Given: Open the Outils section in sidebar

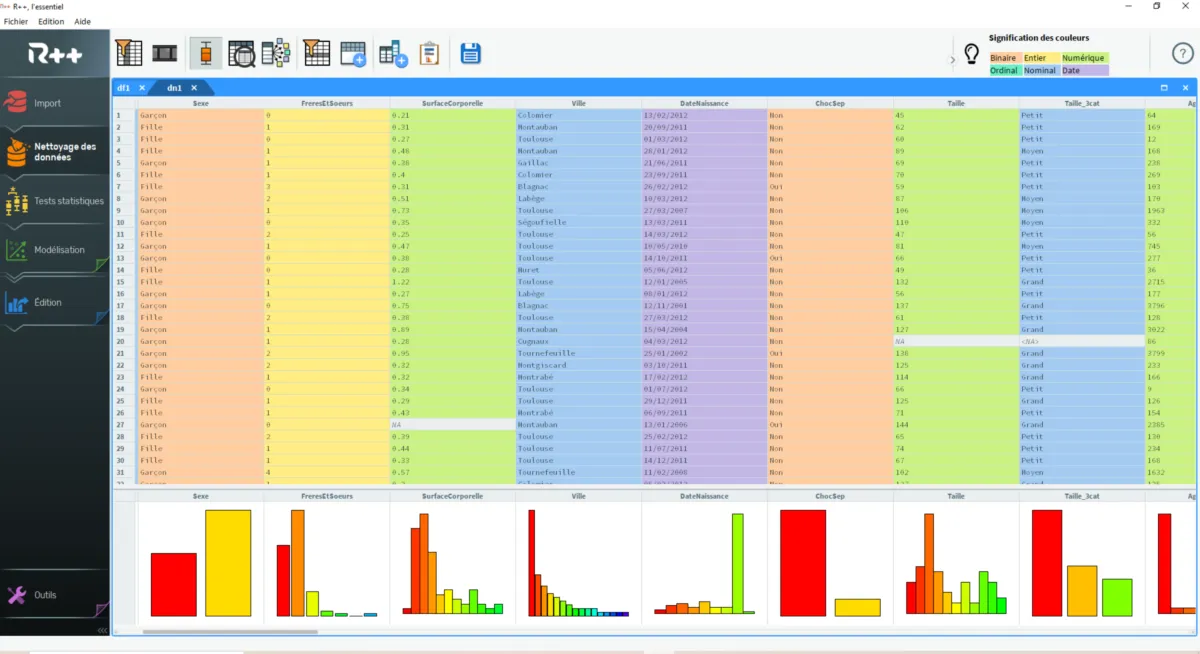Looking at the screenshot, I should pos(45,595).
